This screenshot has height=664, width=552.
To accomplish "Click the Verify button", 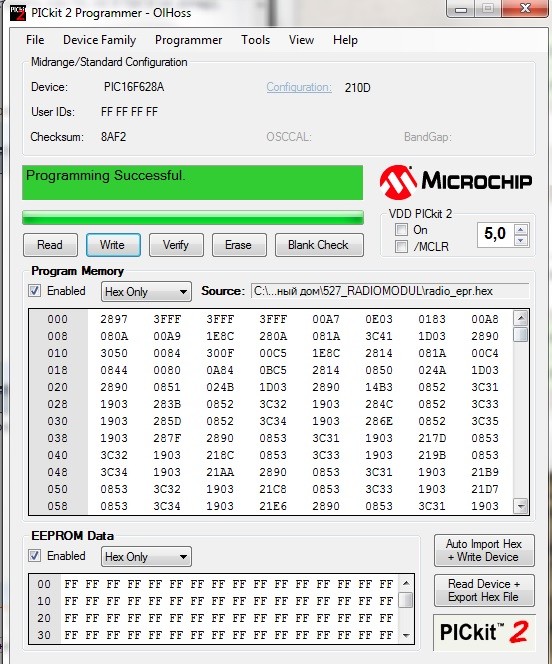I will tap(176, 245).
